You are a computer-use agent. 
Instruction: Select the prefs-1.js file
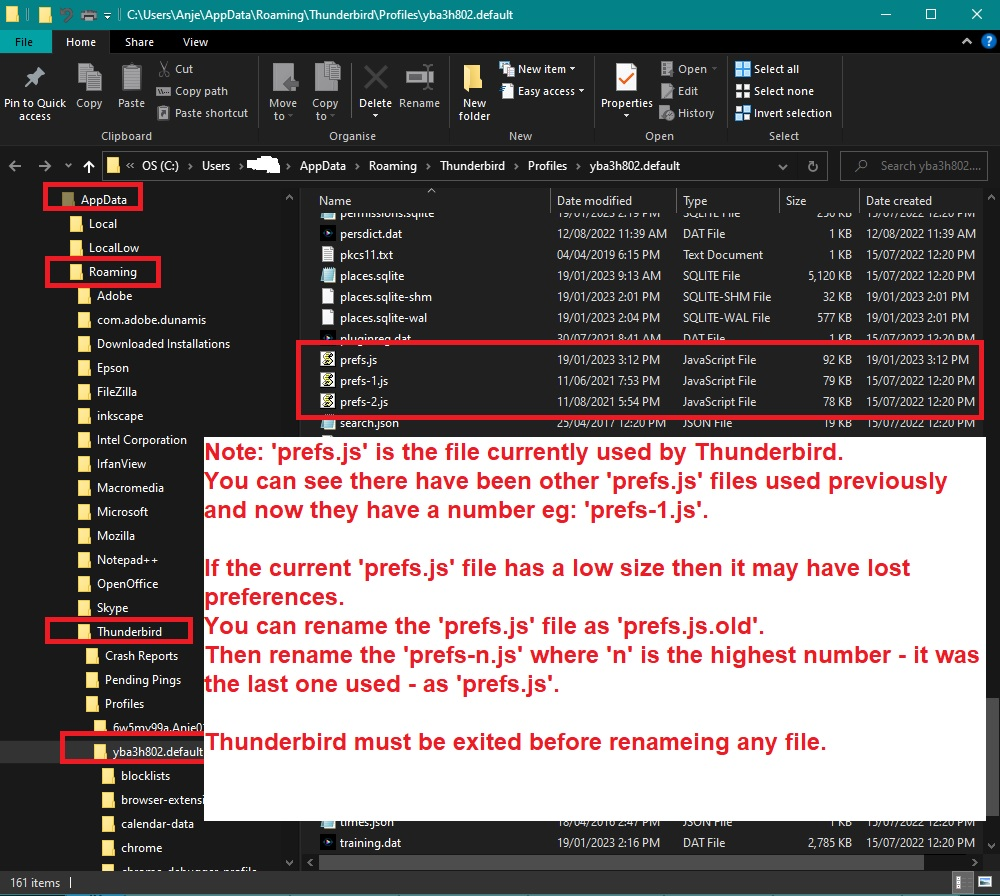(x=648, y=381)
